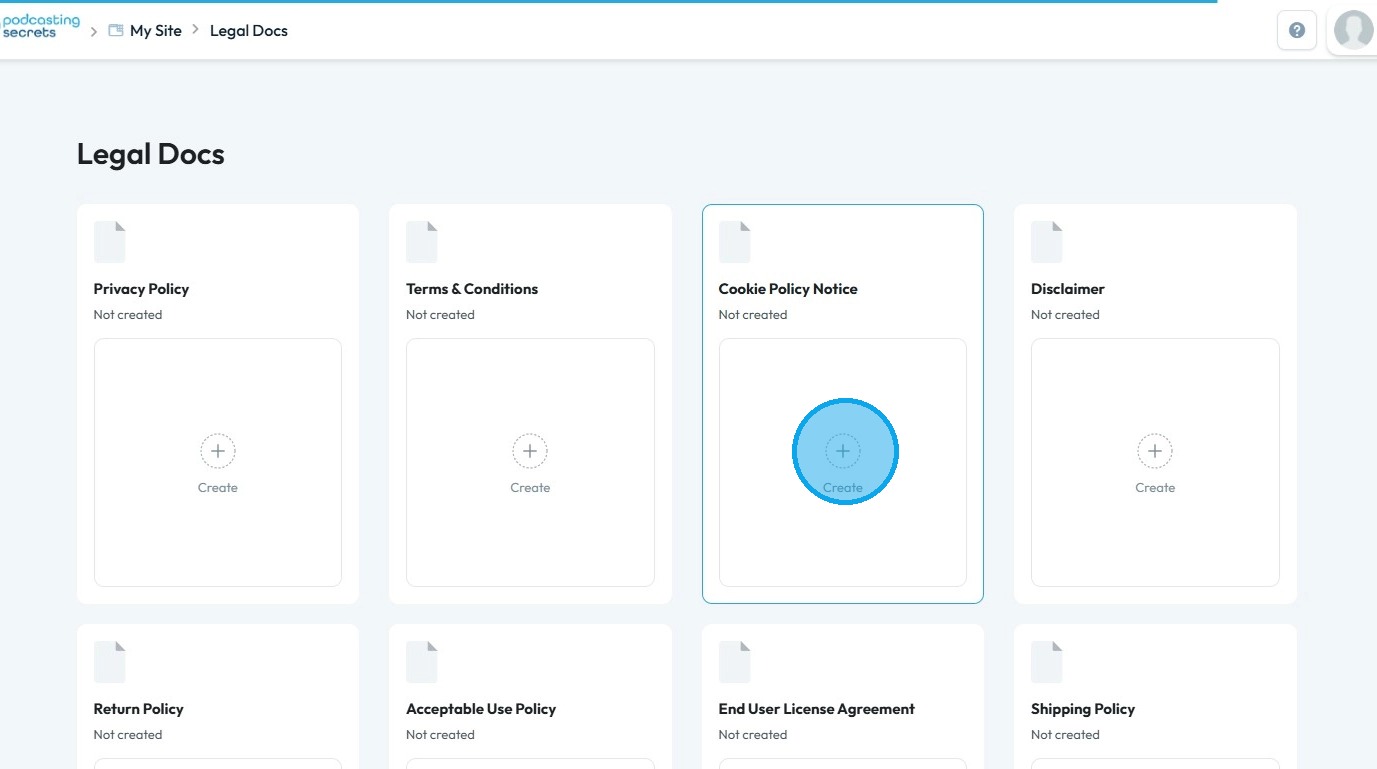Go to My Site in the breadcrumb
This screenshot has width=1377, height=769.
pyautogui.click(x=156, y=31)
